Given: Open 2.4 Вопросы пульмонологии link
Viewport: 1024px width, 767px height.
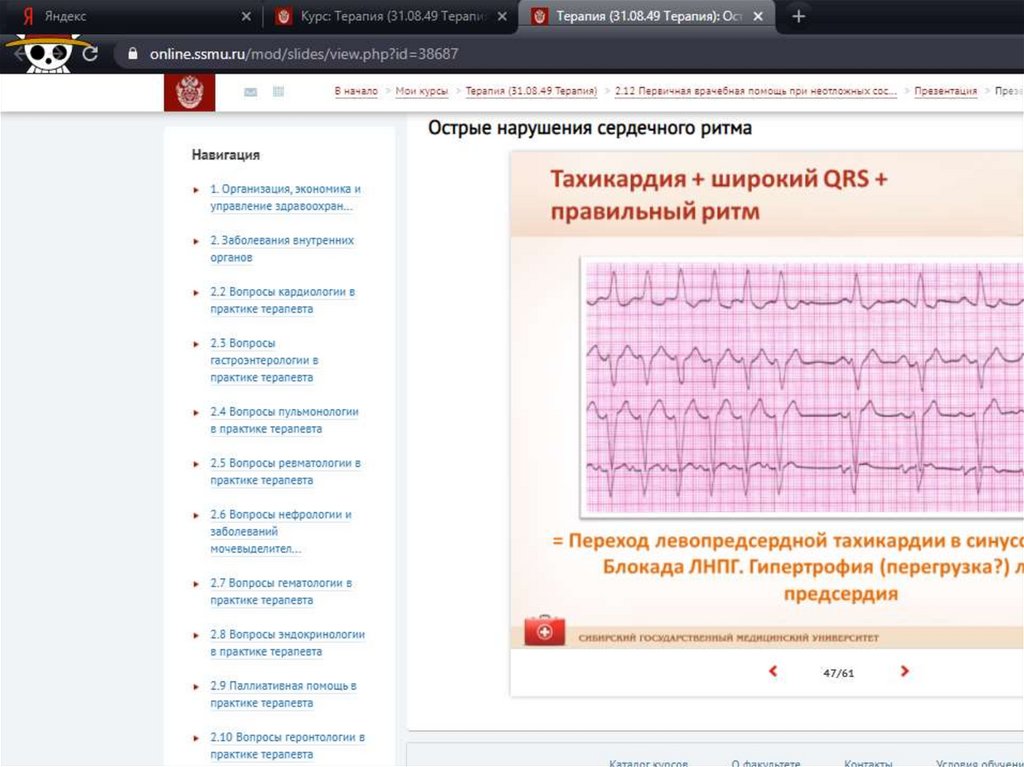Looking at the screenshot, I should click(x=285, y=420).
